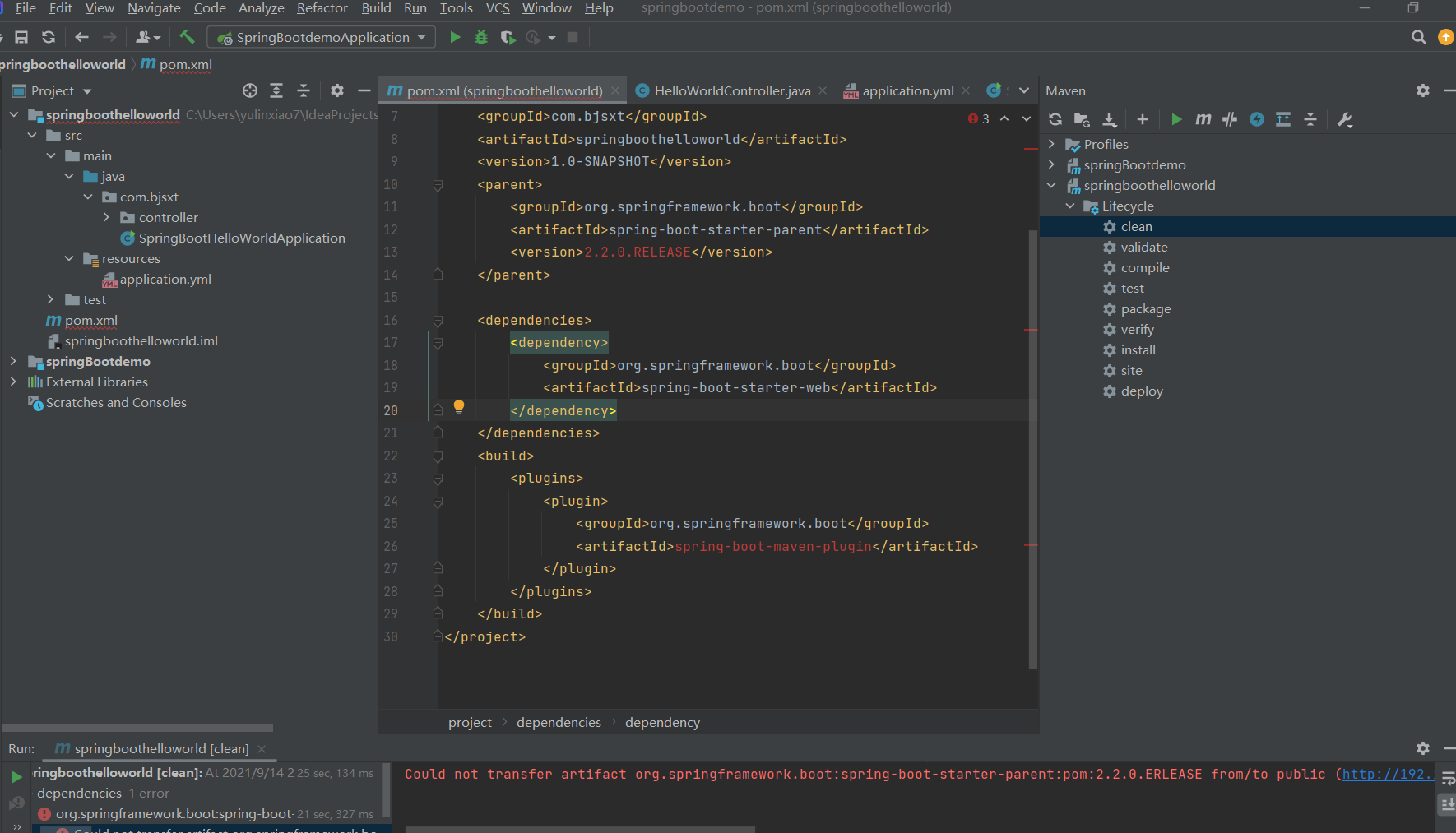Toggle fold marker at line 10 parent
This screenshot has width=1456, height=833.
click(x=438, y=185)
